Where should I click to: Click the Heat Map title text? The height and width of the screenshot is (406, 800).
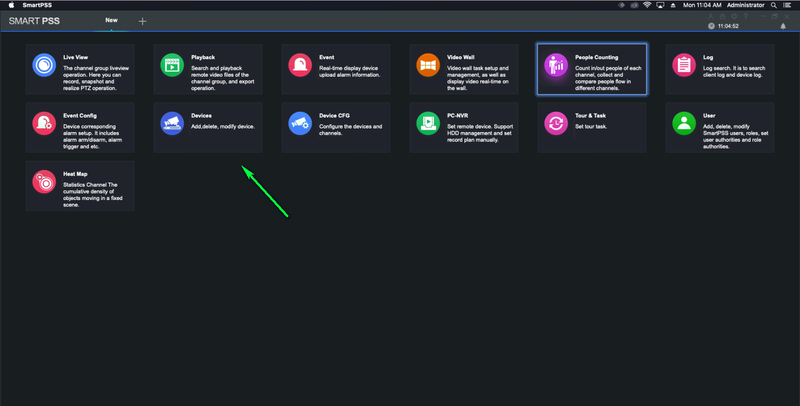tap(75, 174)
